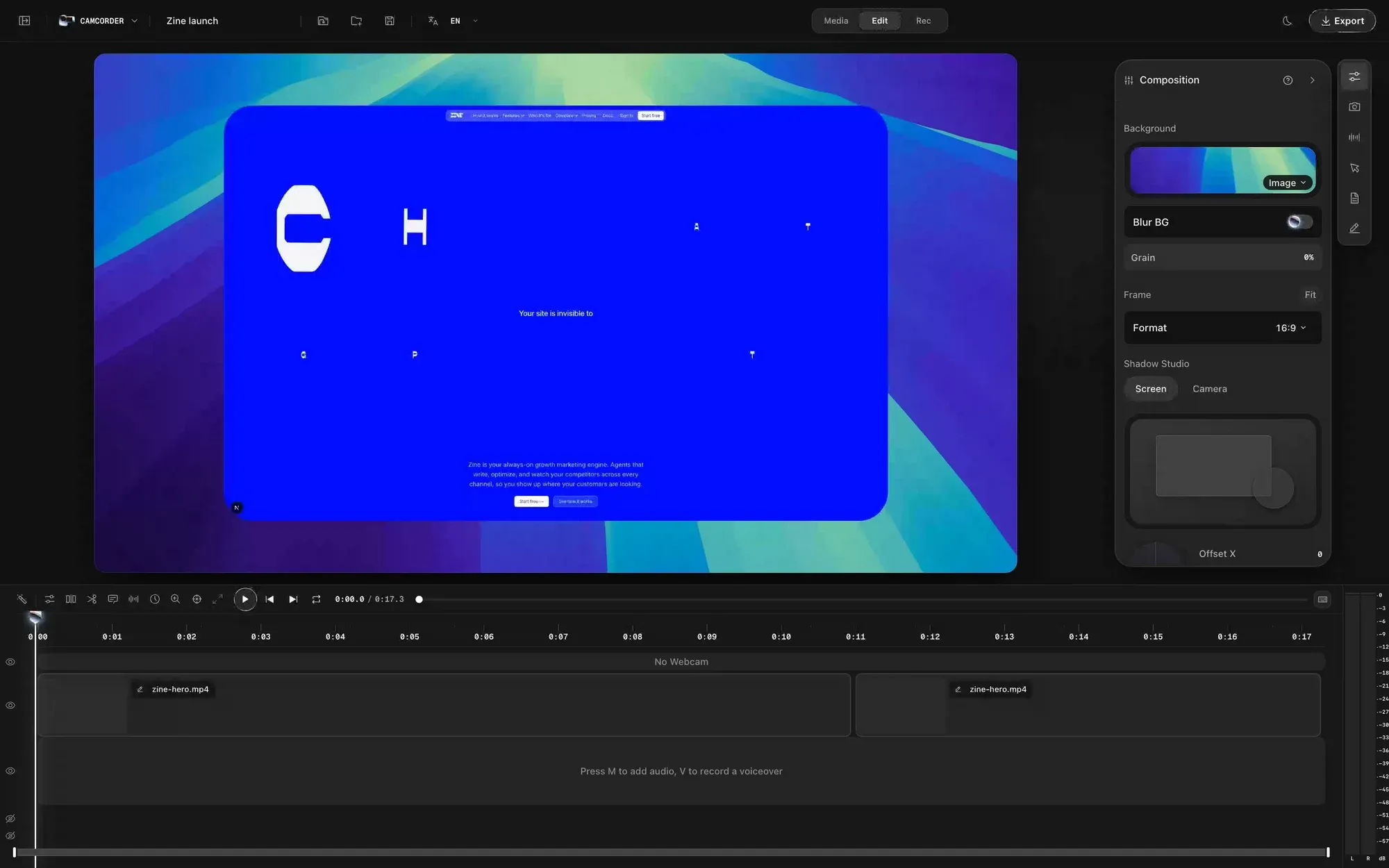The image size is (1389, 868).
Task: Open the camera settings icon in right sidebar
Action: pos(1354,107)
